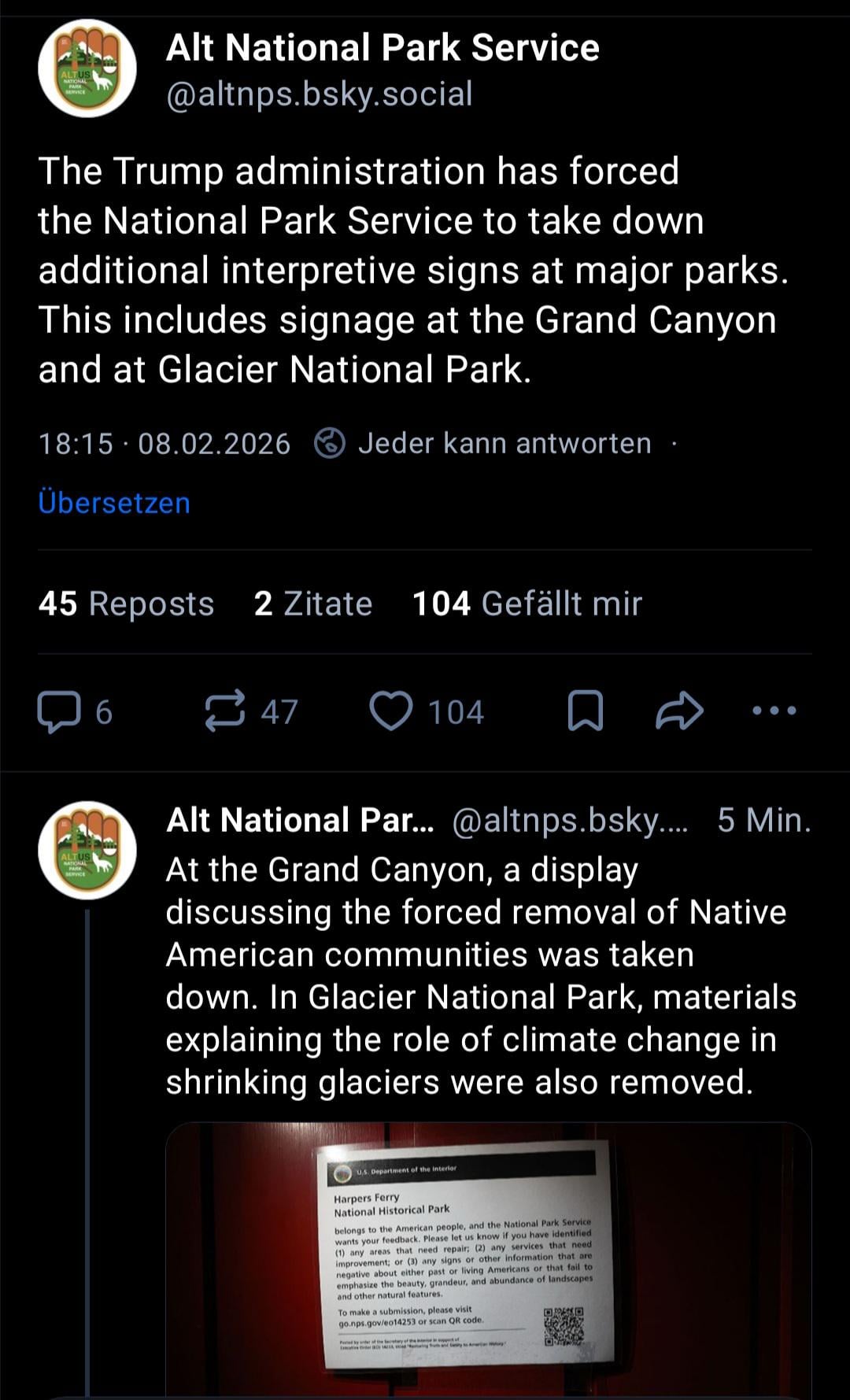Image resolution: width=850 pixels, height=1400 pixels.
Task: Click the @altnps.bsky.social handle in header
Action: pos(319,94)
